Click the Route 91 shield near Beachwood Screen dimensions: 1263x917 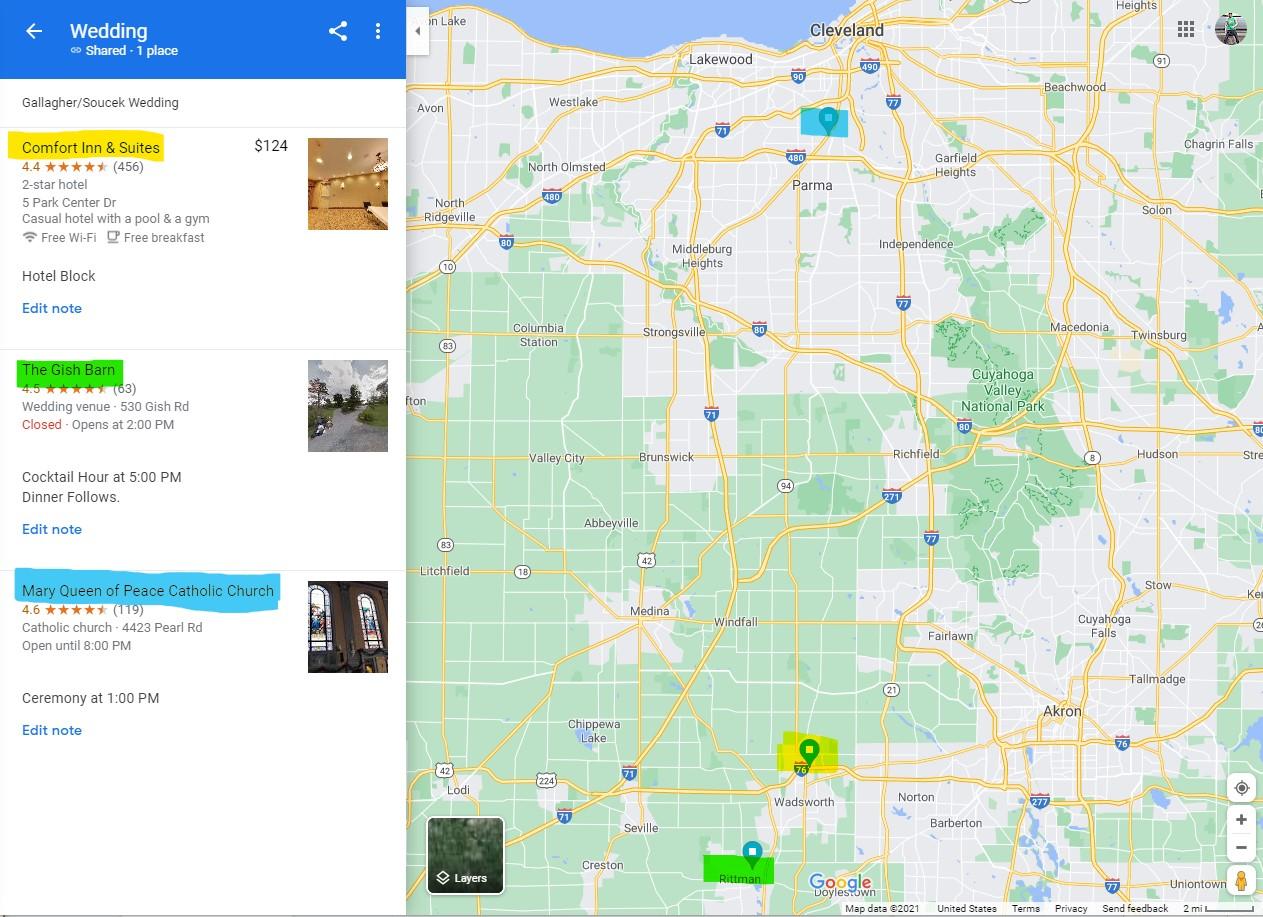(1161, 61)
